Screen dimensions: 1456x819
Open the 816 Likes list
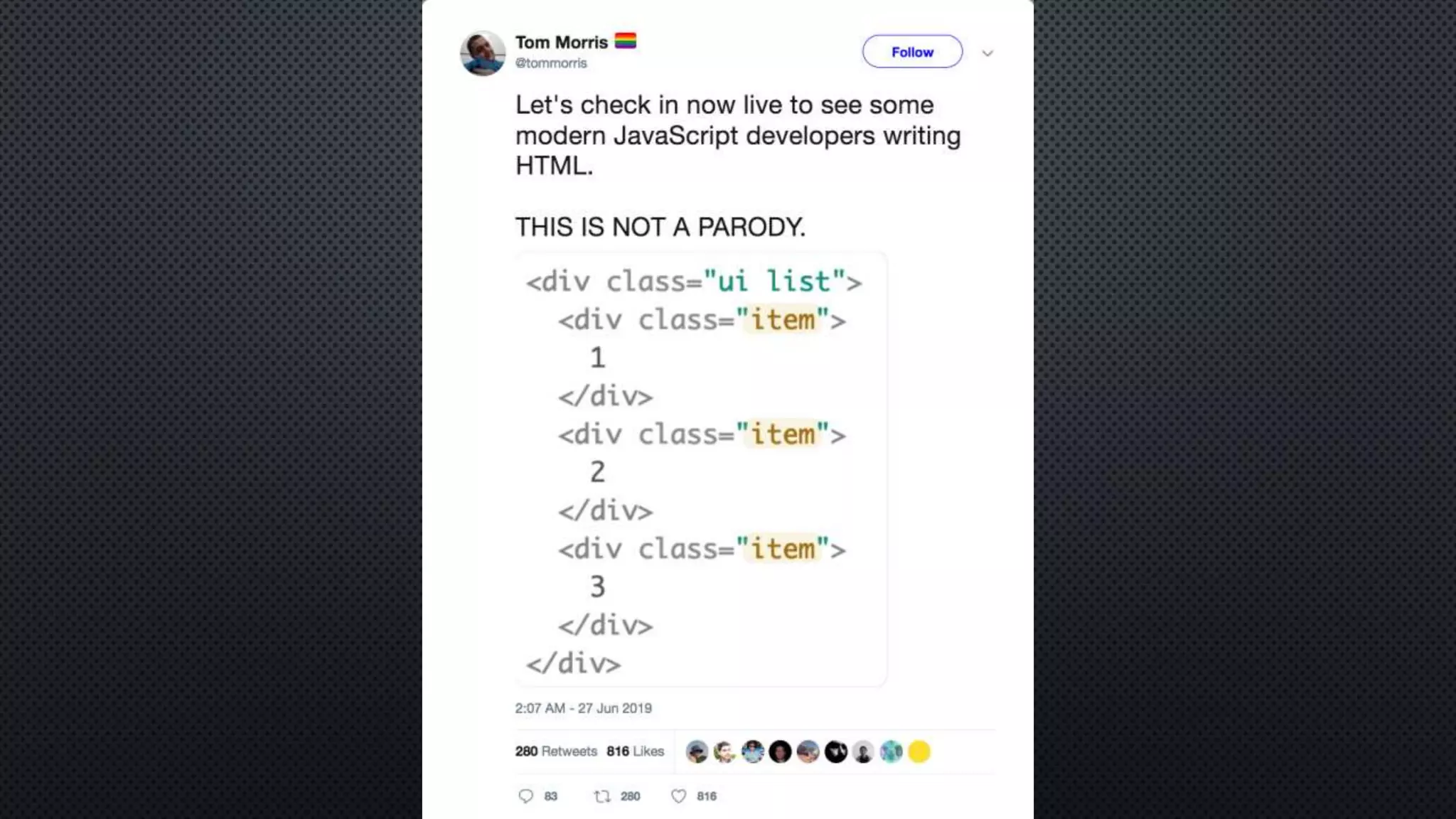[635, 751]
